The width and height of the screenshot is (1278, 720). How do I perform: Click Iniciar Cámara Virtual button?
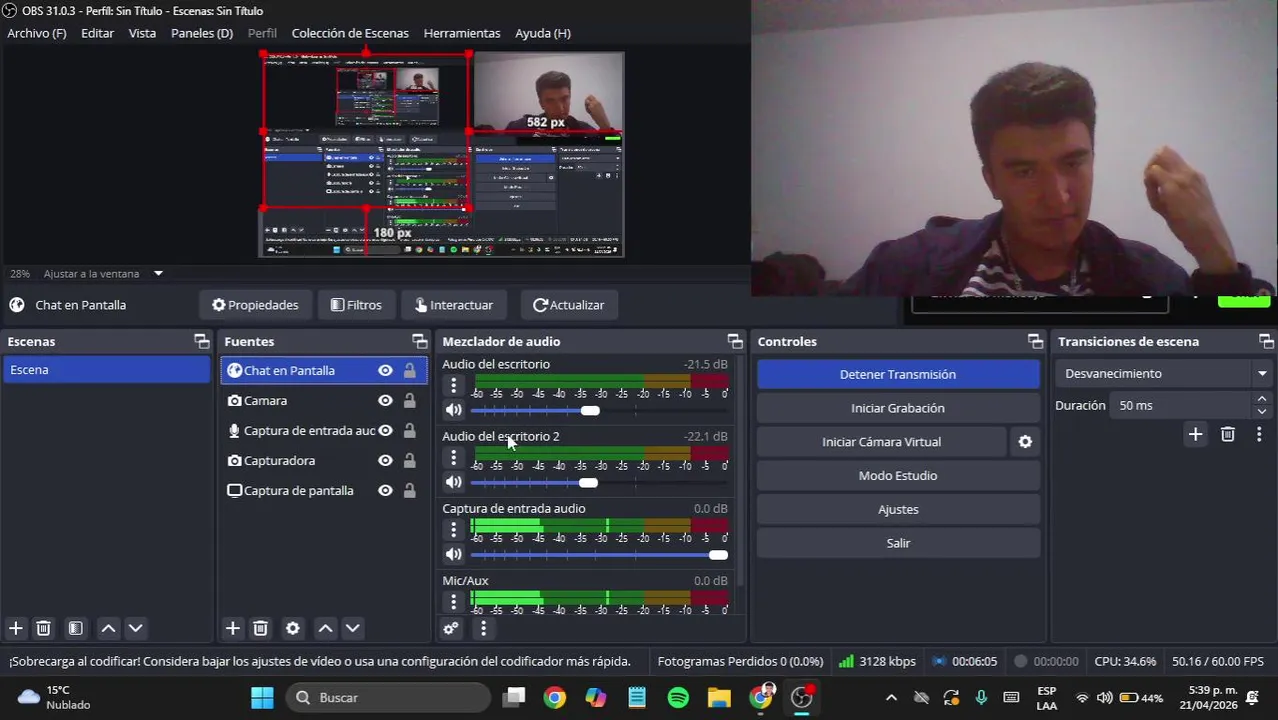[881, 441]
